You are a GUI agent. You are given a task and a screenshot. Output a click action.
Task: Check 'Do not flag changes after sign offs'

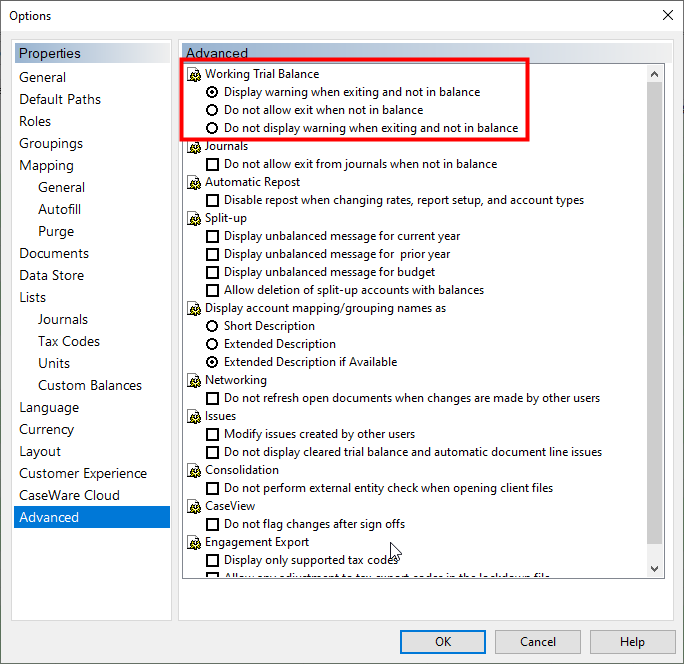(x=212, y=524)
